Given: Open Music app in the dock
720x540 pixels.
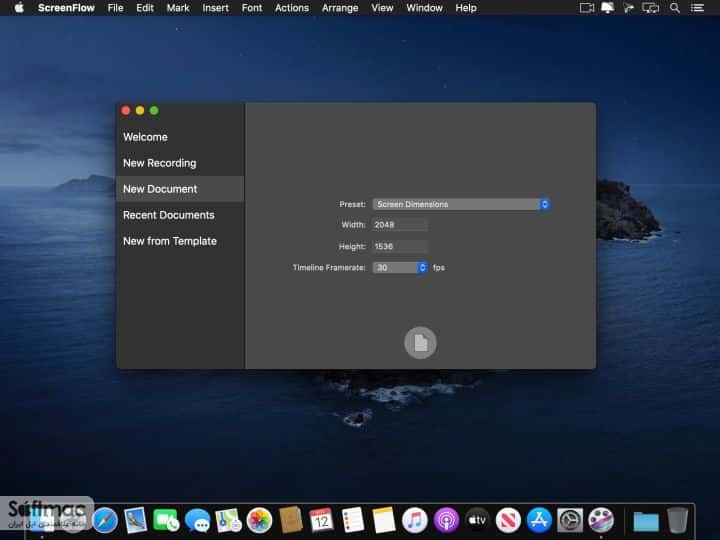Looking at the screenshot, I should coord(415,520).
